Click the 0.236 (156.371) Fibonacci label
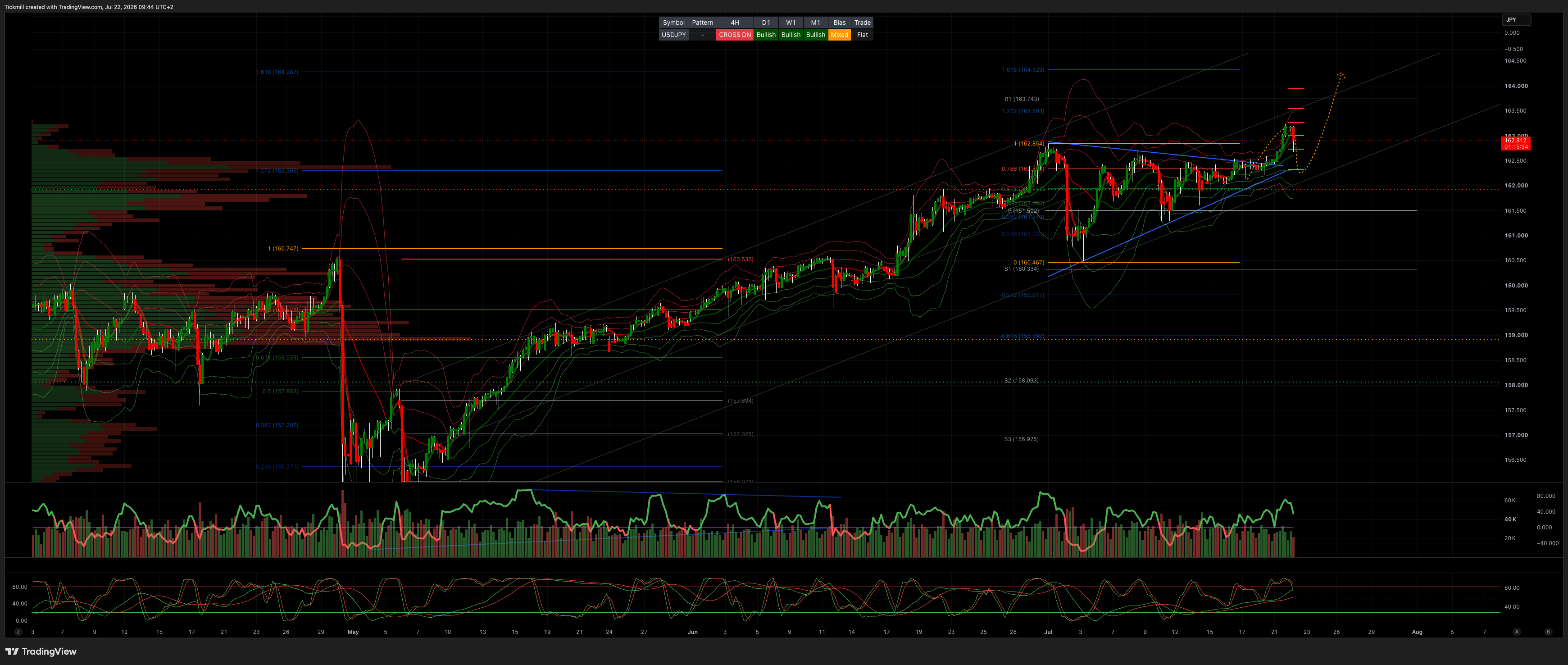The width and height of the screenshot is (1568, 665). (x=277, y=466)
